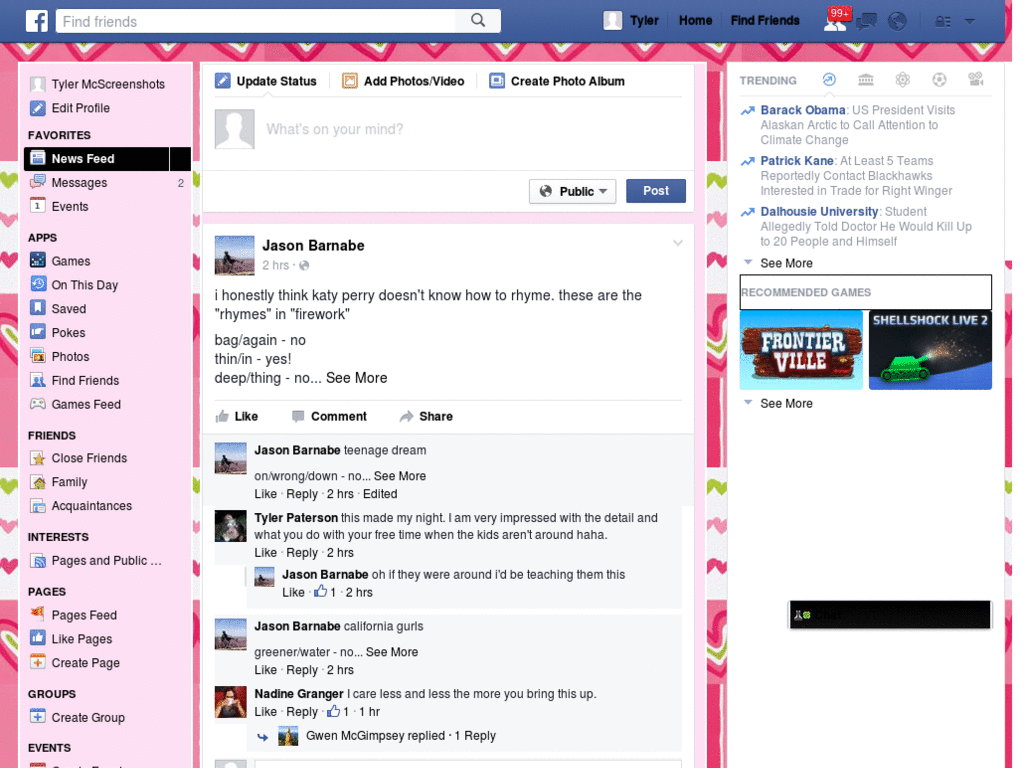The height and width of the screenshot is (768, 1024).
Task: Select Top Trends icon in Trending
Action: (x=829, y=80)
